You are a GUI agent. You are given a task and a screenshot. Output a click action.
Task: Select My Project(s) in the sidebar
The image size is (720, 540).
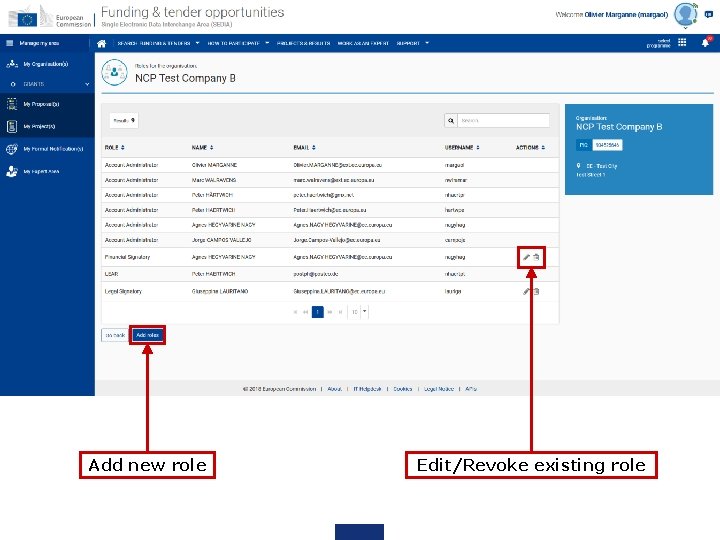(39, 126)
